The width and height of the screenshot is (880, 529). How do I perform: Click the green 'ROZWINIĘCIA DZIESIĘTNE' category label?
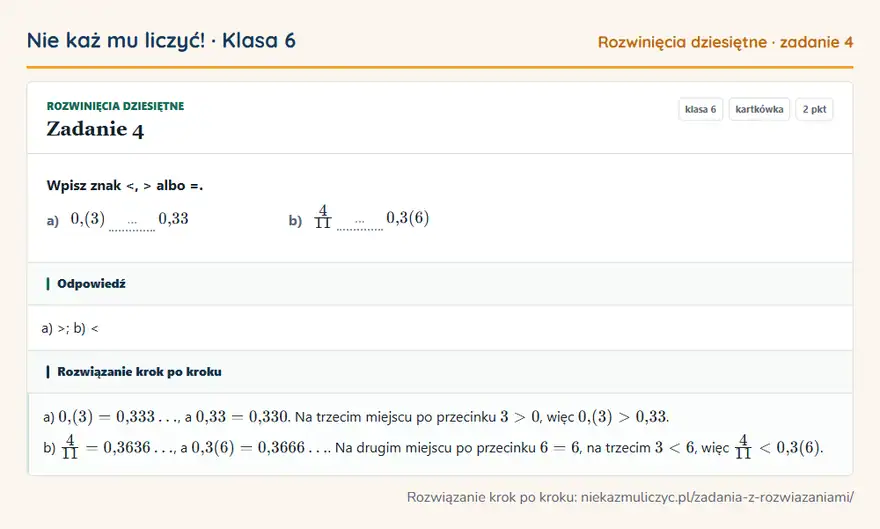115,106
